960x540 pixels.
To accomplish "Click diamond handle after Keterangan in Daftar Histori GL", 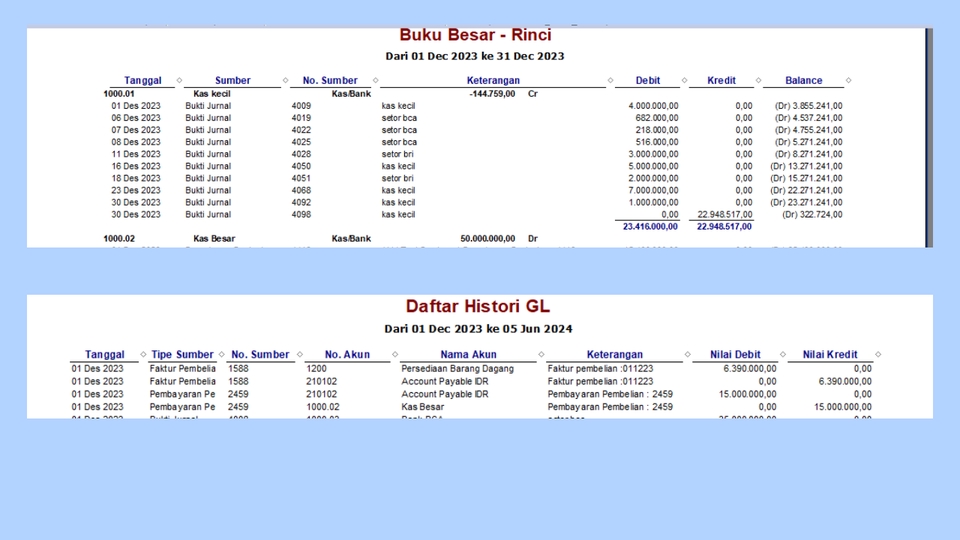I will tap(688, 354).
